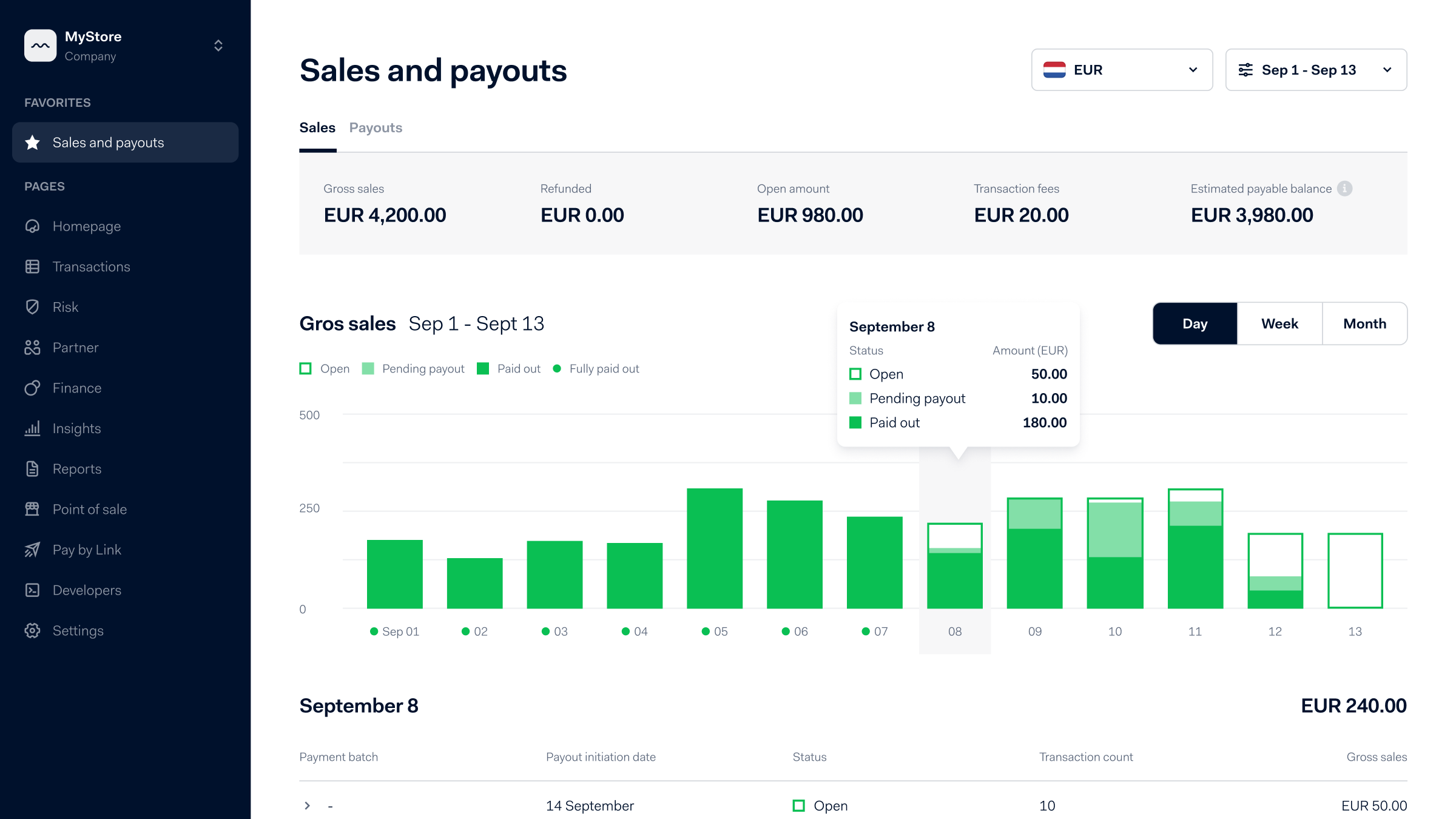Screen dimensions: 1456x819
Task: Click info icon beside Estimated payable balance
Action: pos(1344,189)
